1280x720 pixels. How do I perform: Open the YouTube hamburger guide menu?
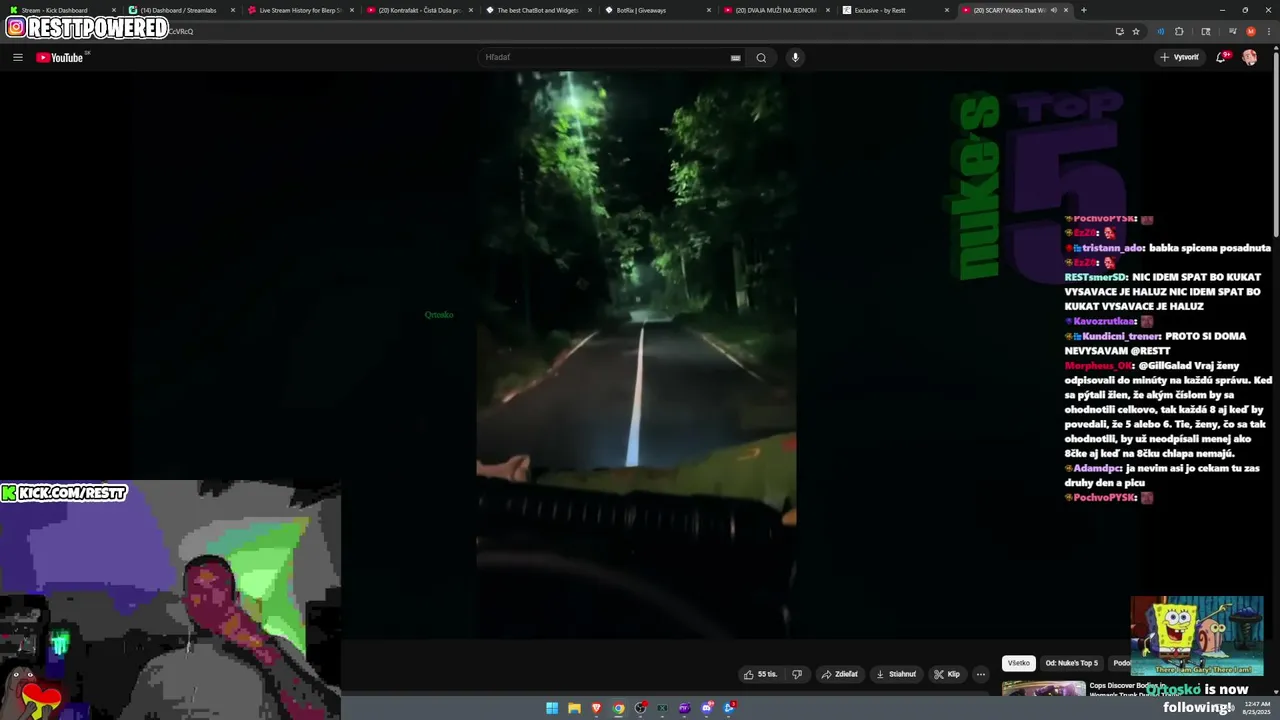click(x=18, y=57)
